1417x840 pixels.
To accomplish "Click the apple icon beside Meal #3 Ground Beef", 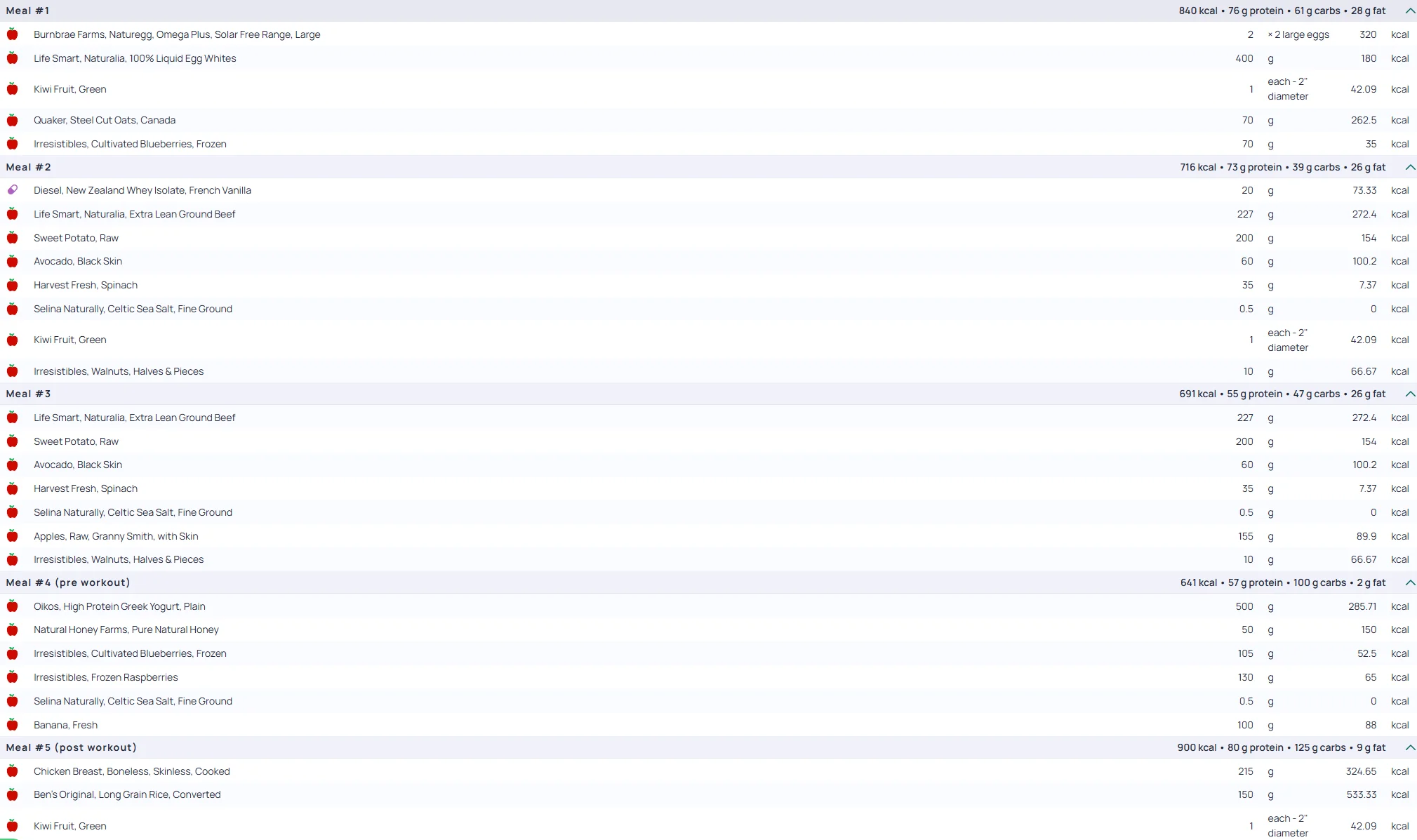I will [x=13, y=418].
